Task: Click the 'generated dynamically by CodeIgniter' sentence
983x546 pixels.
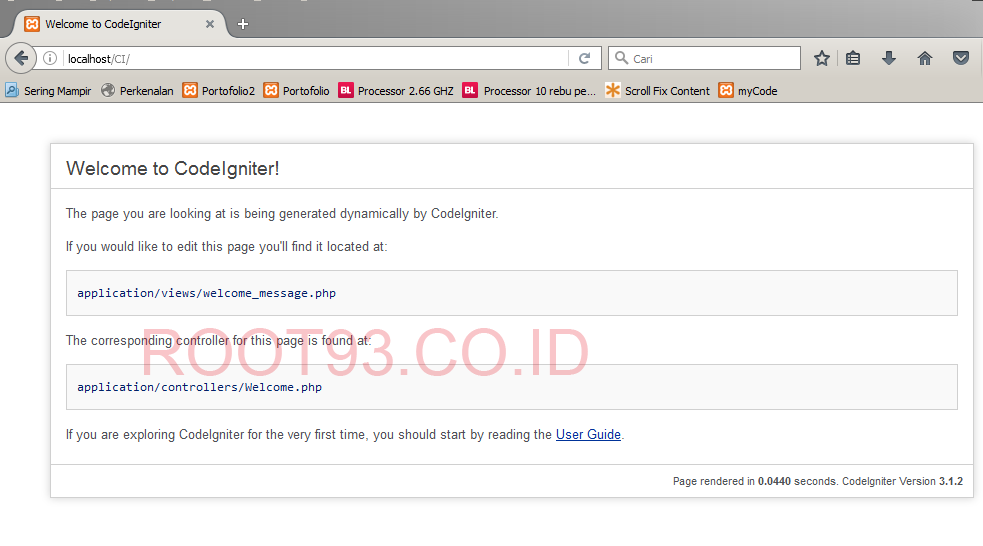Action: click(x=282, y=213)
